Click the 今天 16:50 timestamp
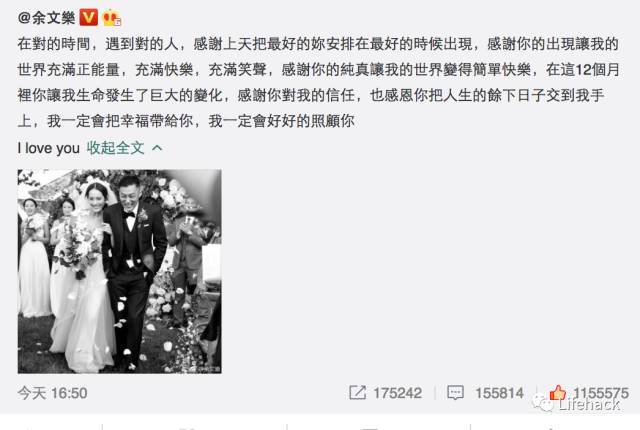Viewport: 640px width, 430px height. tap(52, 393)
